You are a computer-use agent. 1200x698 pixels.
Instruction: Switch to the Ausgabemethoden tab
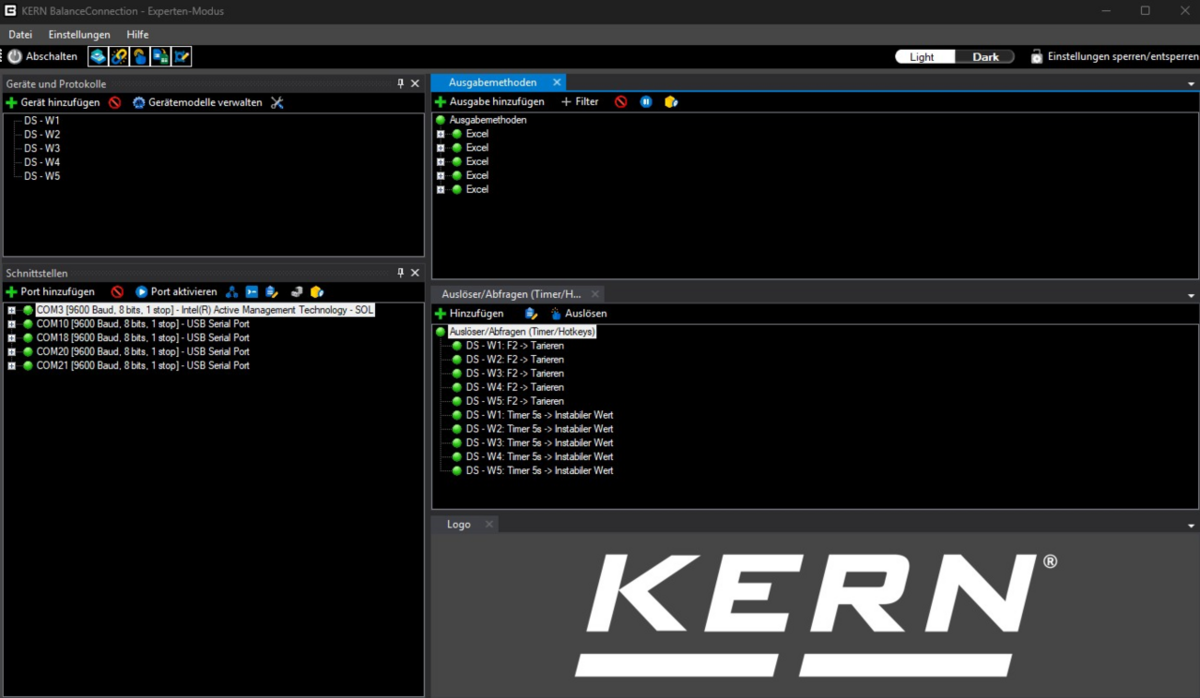[492, 82]
